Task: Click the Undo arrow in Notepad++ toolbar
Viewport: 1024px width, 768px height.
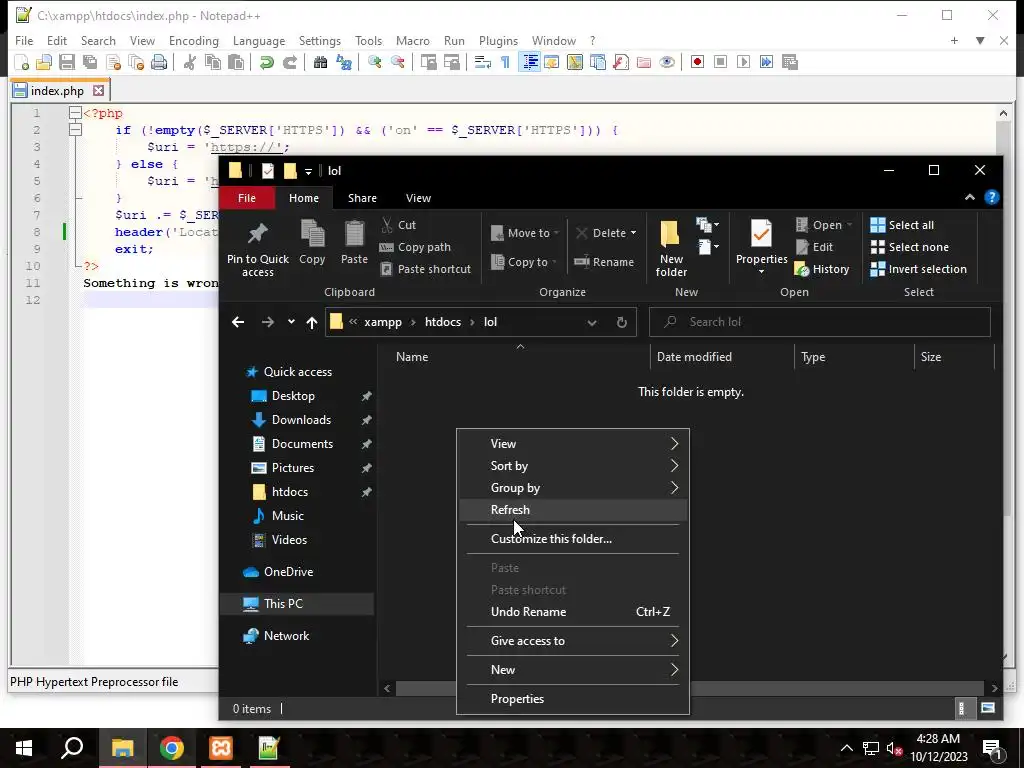Action: (266, 63)
